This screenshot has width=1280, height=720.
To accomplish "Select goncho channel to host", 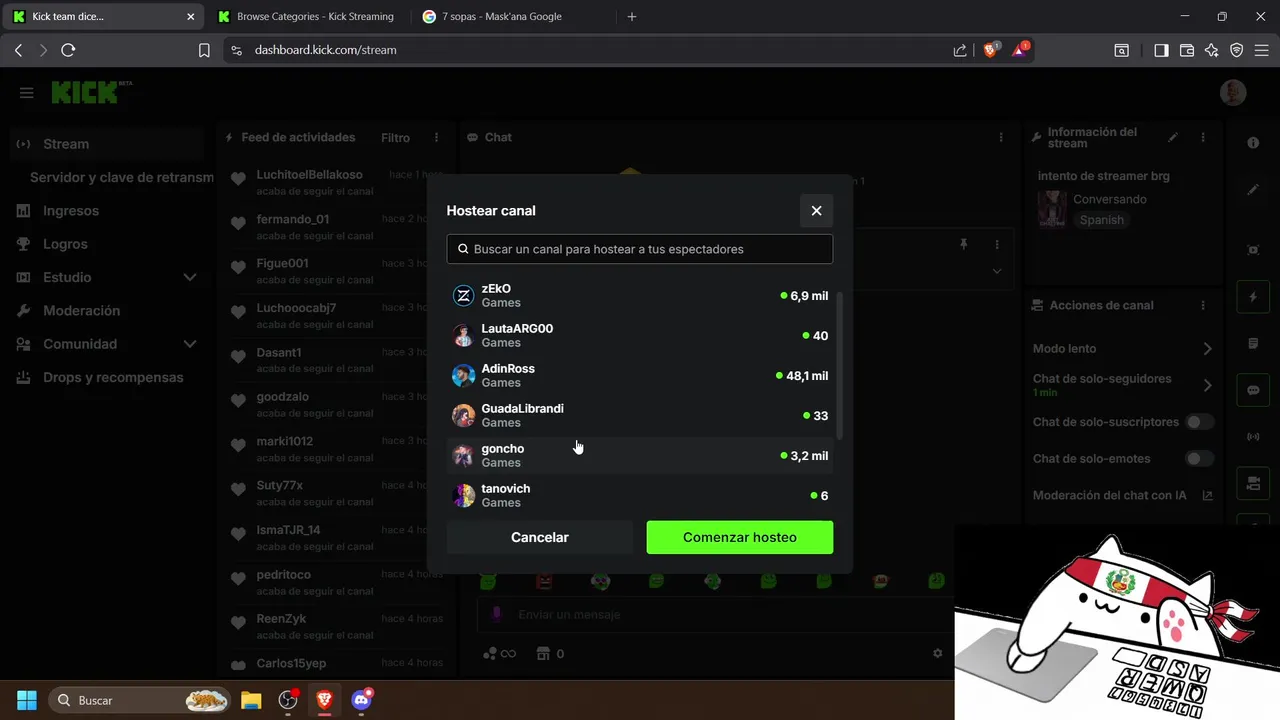I will [640, 456].
